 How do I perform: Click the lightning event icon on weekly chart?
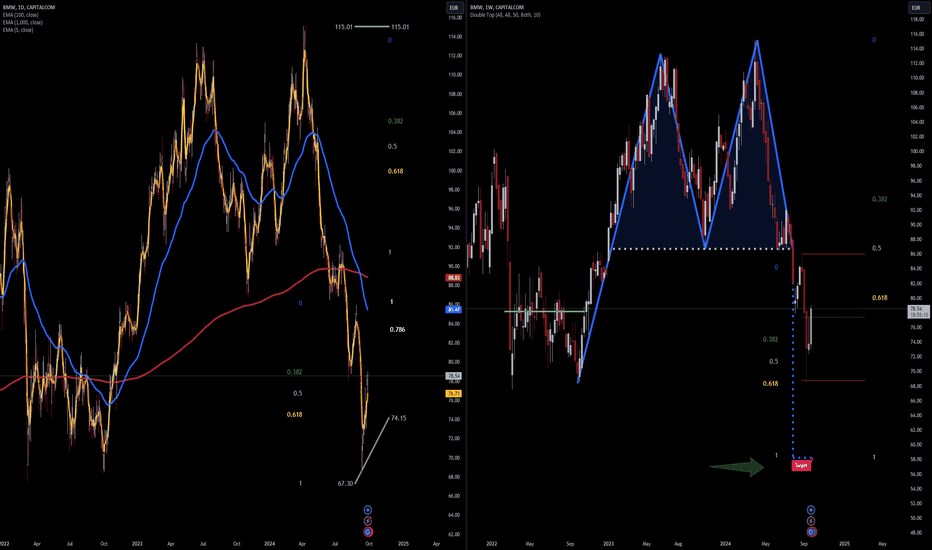(811, 521)
